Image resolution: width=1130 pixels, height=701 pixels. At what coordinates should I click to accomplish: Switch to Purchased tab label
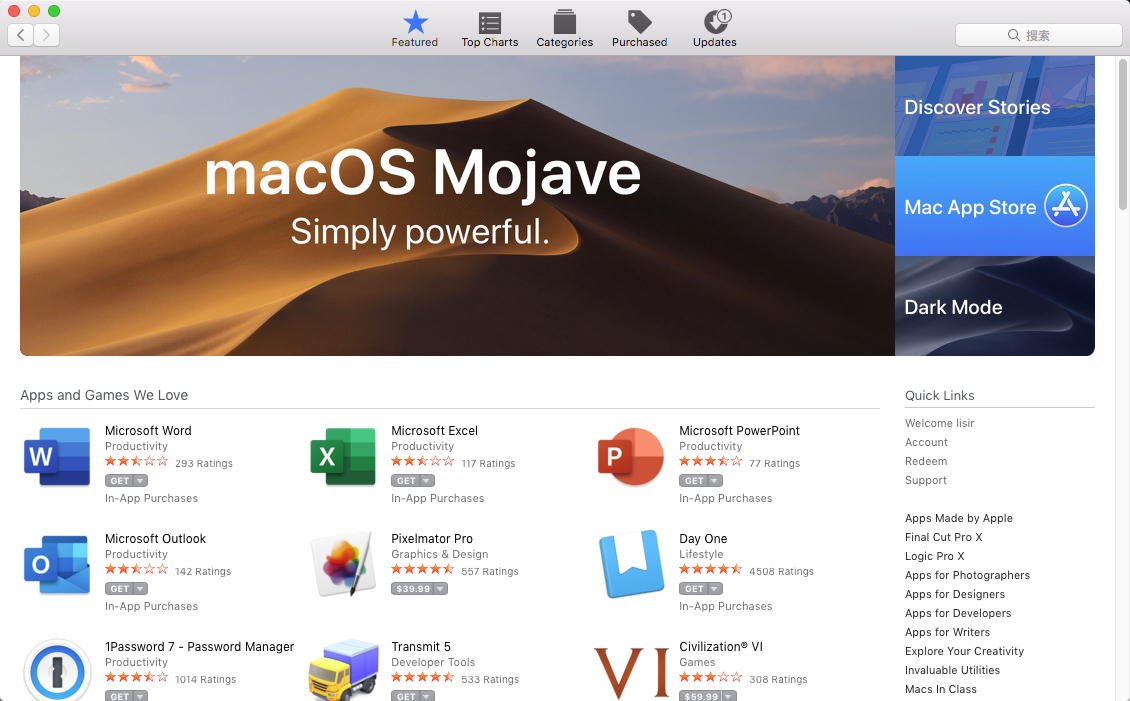tap(639, 43)
